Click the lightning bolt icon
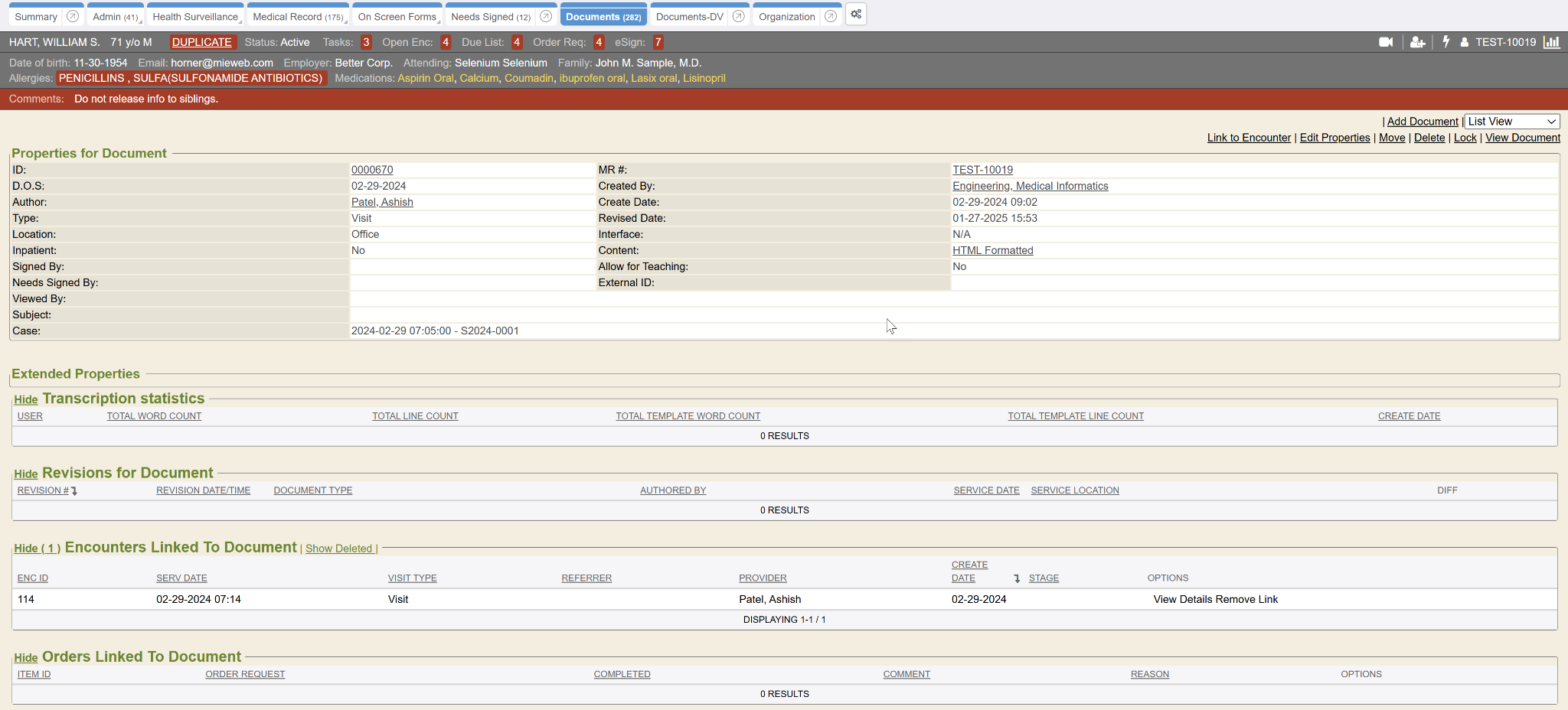 click(1445, 42)
